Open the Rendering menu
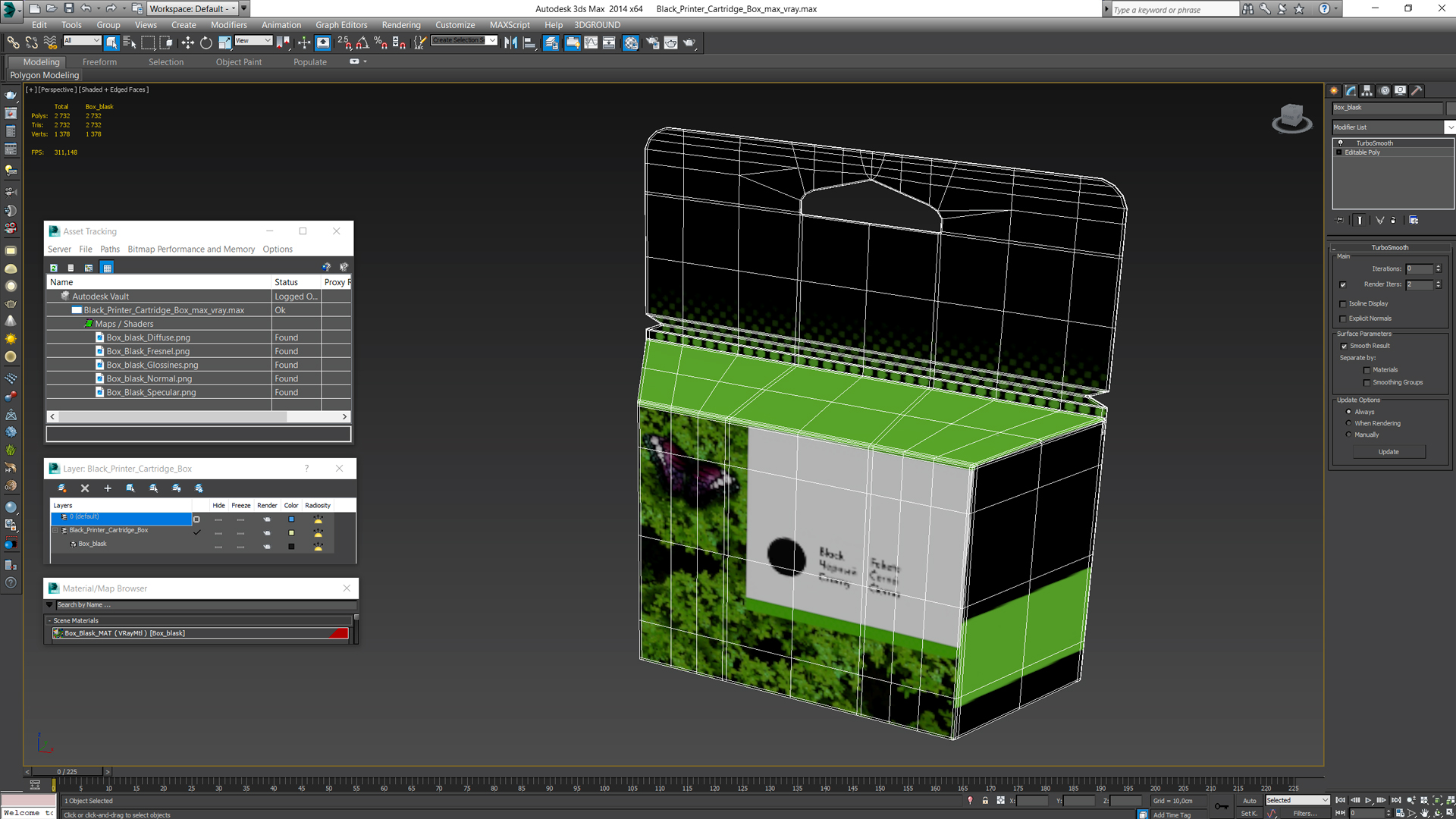The height and width of the screenshot is (819, 1456). click(x=400, y=25)
